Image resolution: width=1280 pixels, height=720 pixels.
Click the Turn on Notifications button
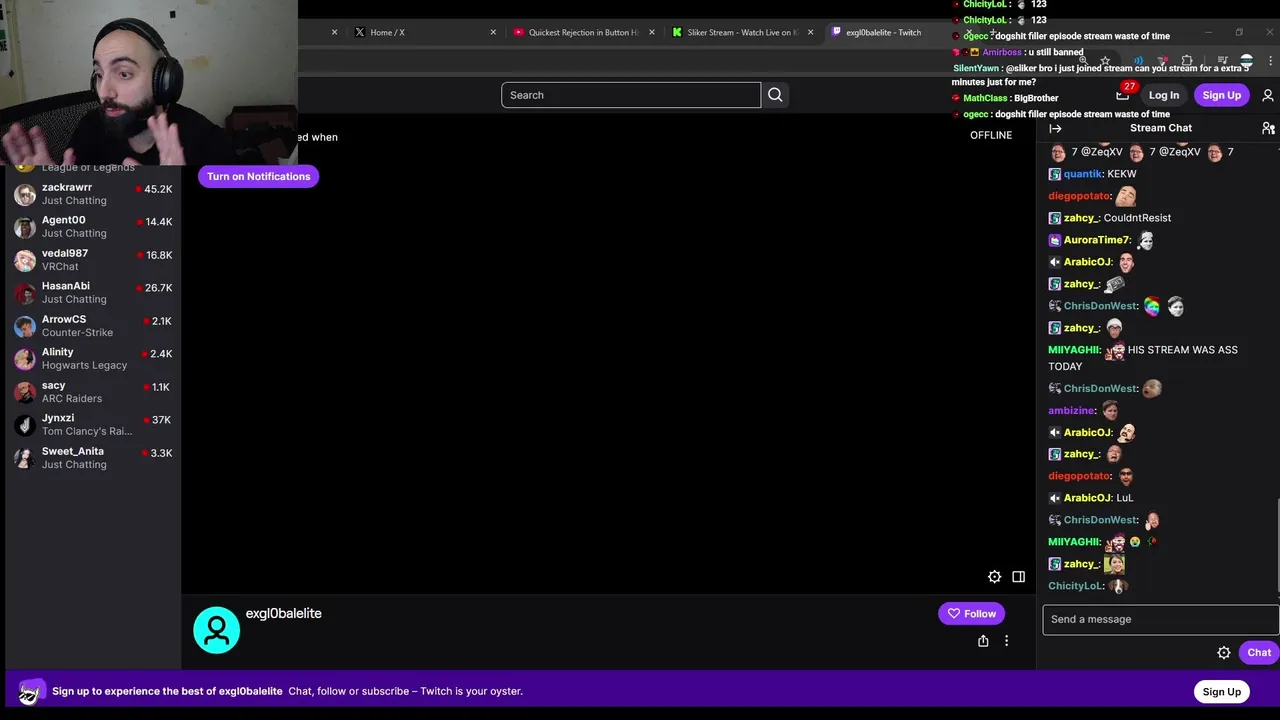tap(259, 176)
